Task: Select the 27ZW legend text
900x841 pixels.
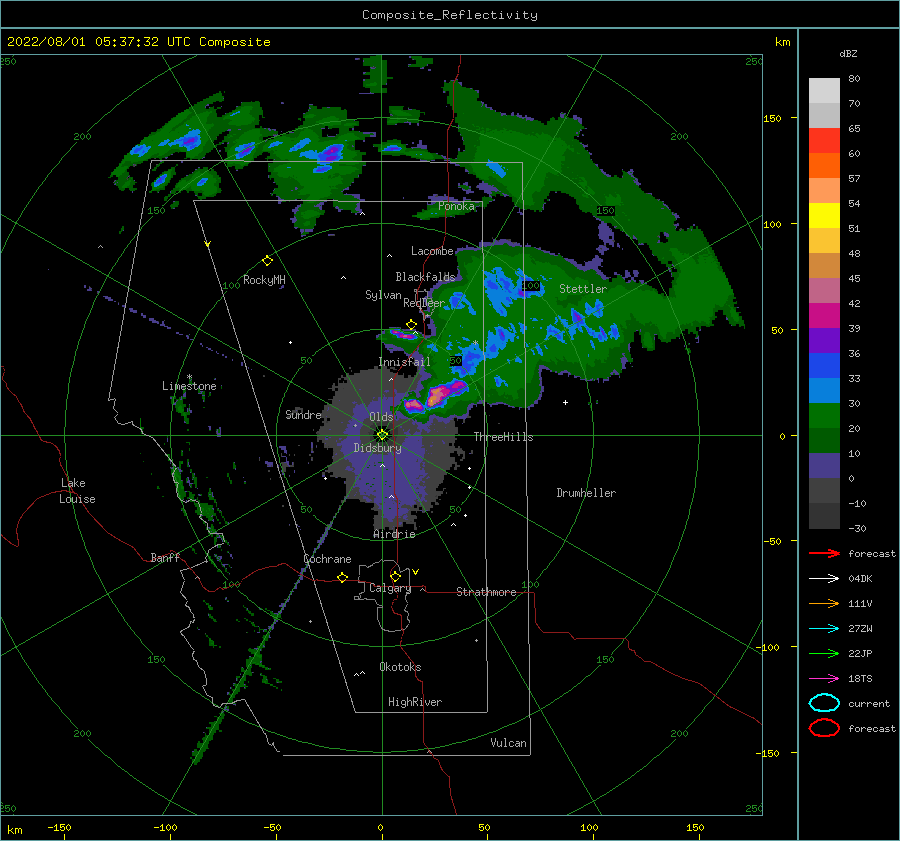Action: click(x=860, y=629)
